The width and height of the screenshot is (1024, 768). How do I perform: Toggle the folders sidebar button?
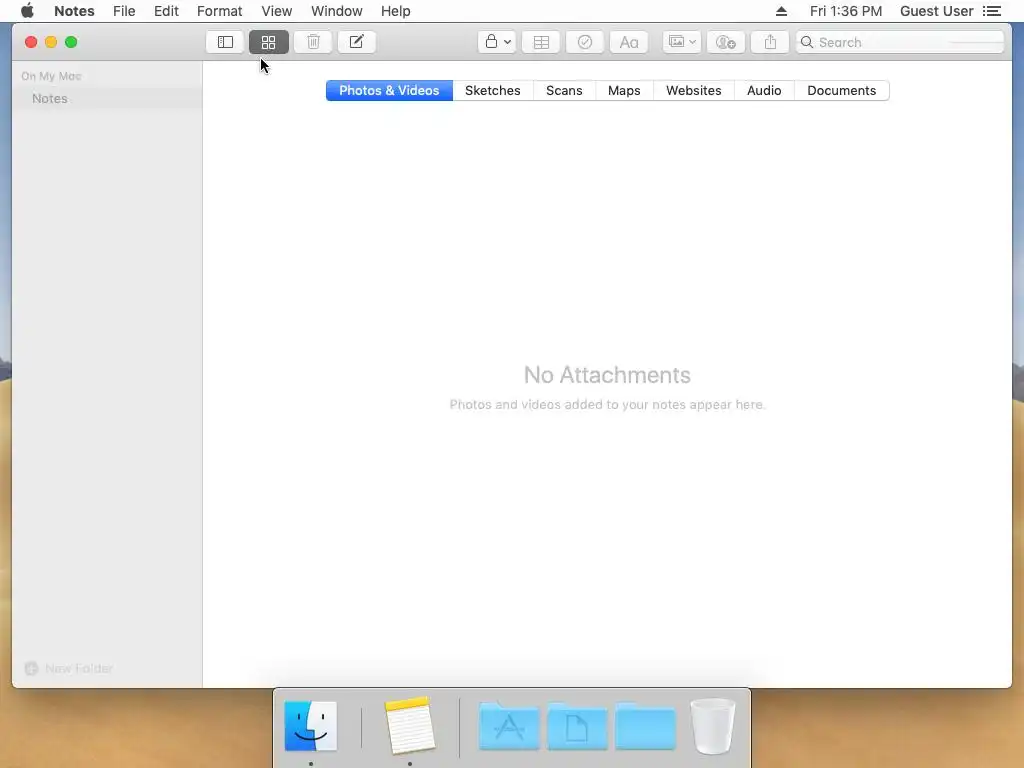pyautogui.click(x=225, y=42)
